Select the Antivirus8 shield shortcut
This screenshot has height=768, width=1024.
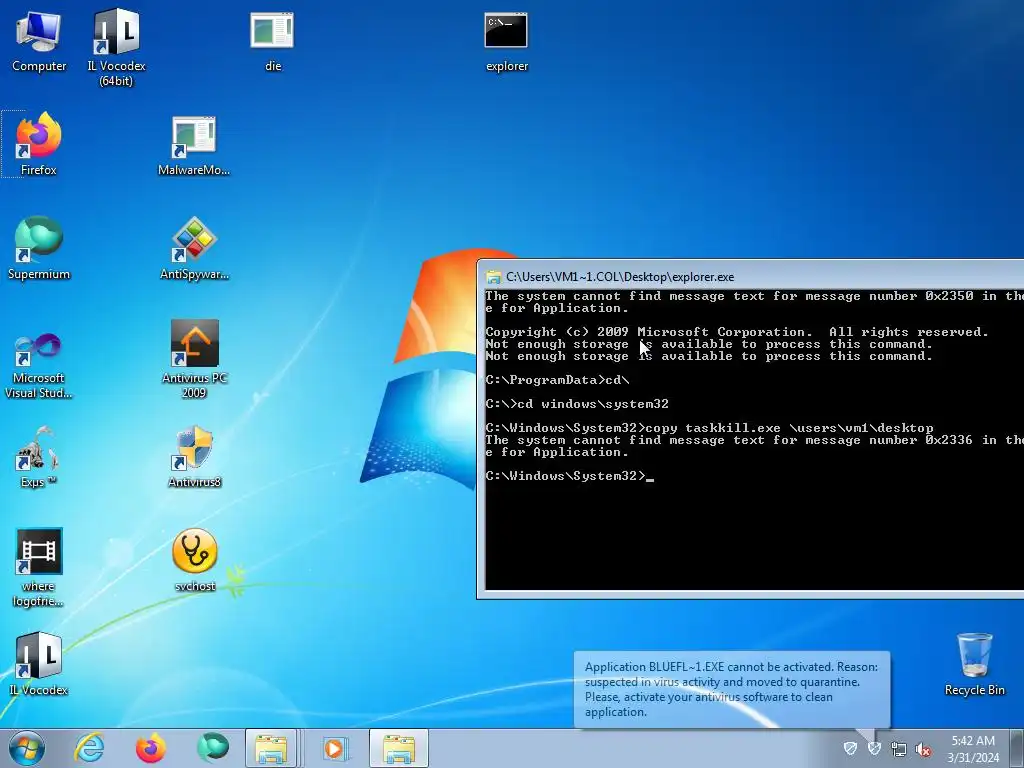tap(194, 457)
